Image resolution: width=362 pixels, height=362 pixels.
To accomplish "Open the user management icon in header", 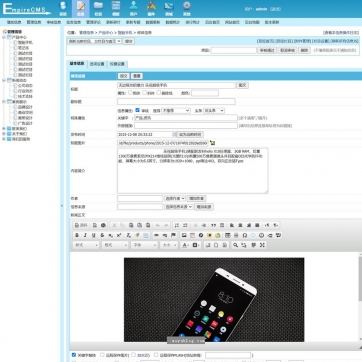I will click(x=133, y=8).
